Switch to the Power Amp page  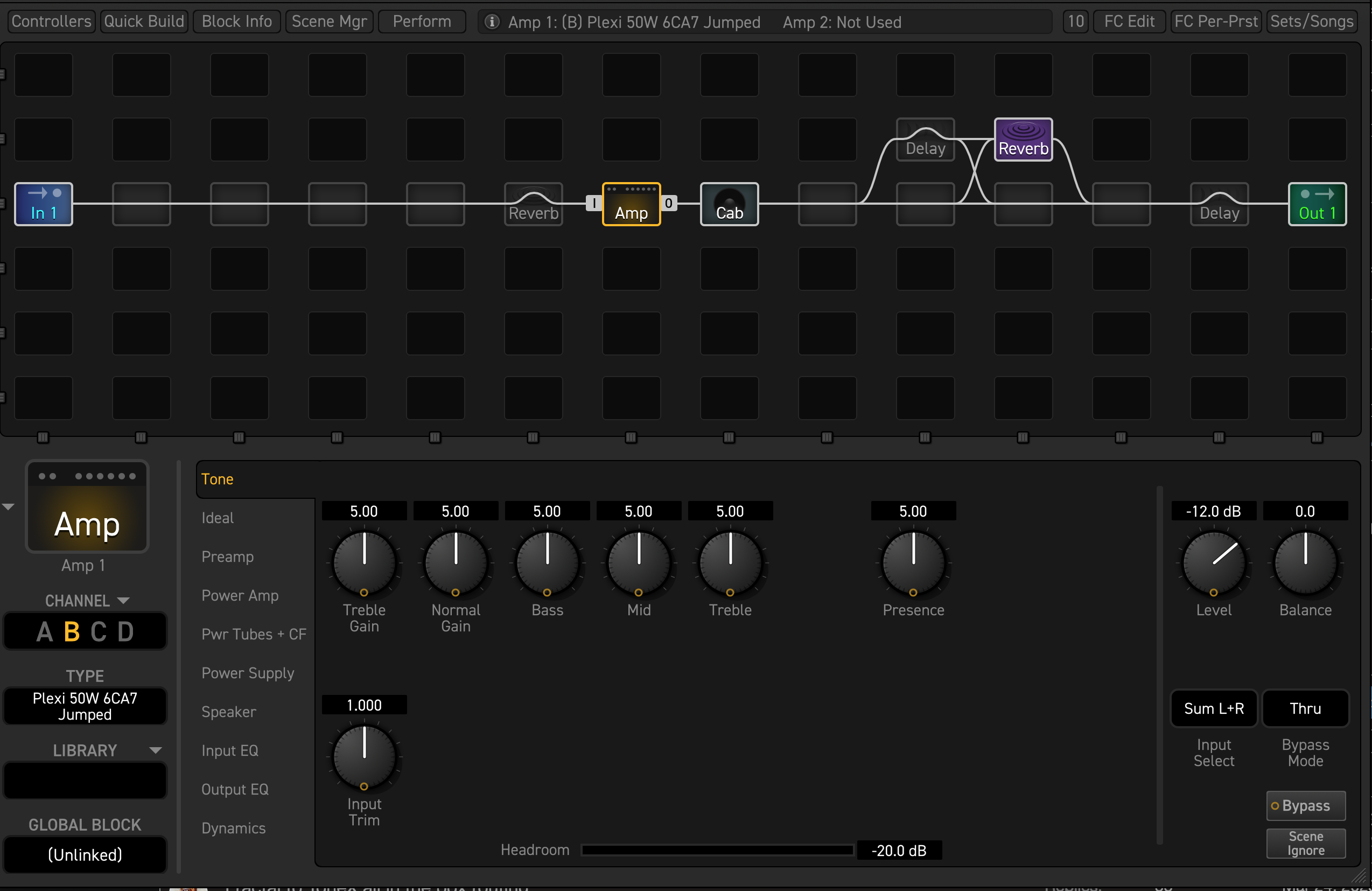240,595
